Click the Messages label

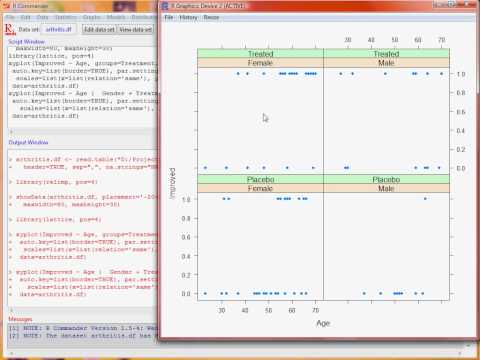point(20,319)
